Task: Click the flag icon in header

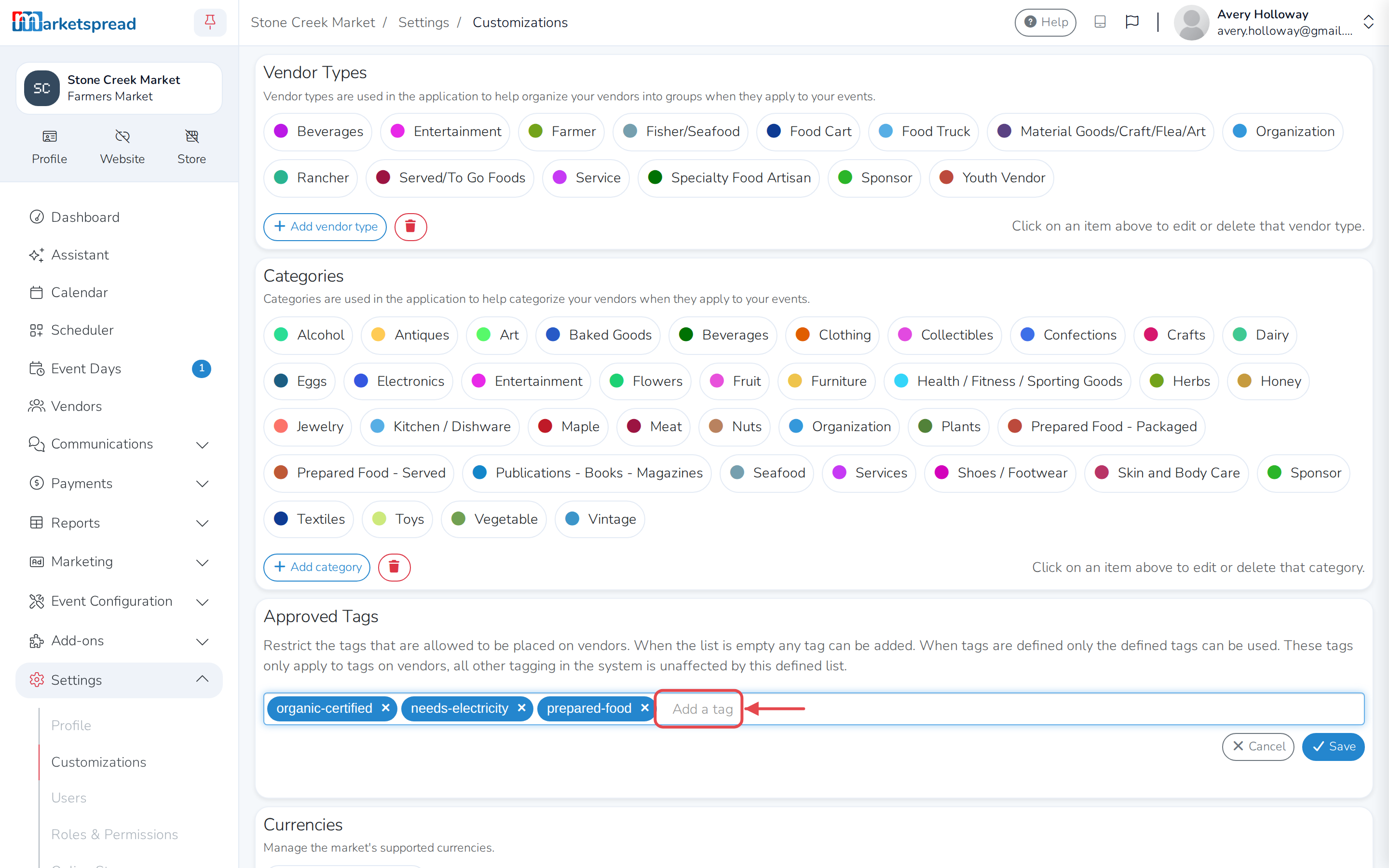Action: click(1132, 22)
